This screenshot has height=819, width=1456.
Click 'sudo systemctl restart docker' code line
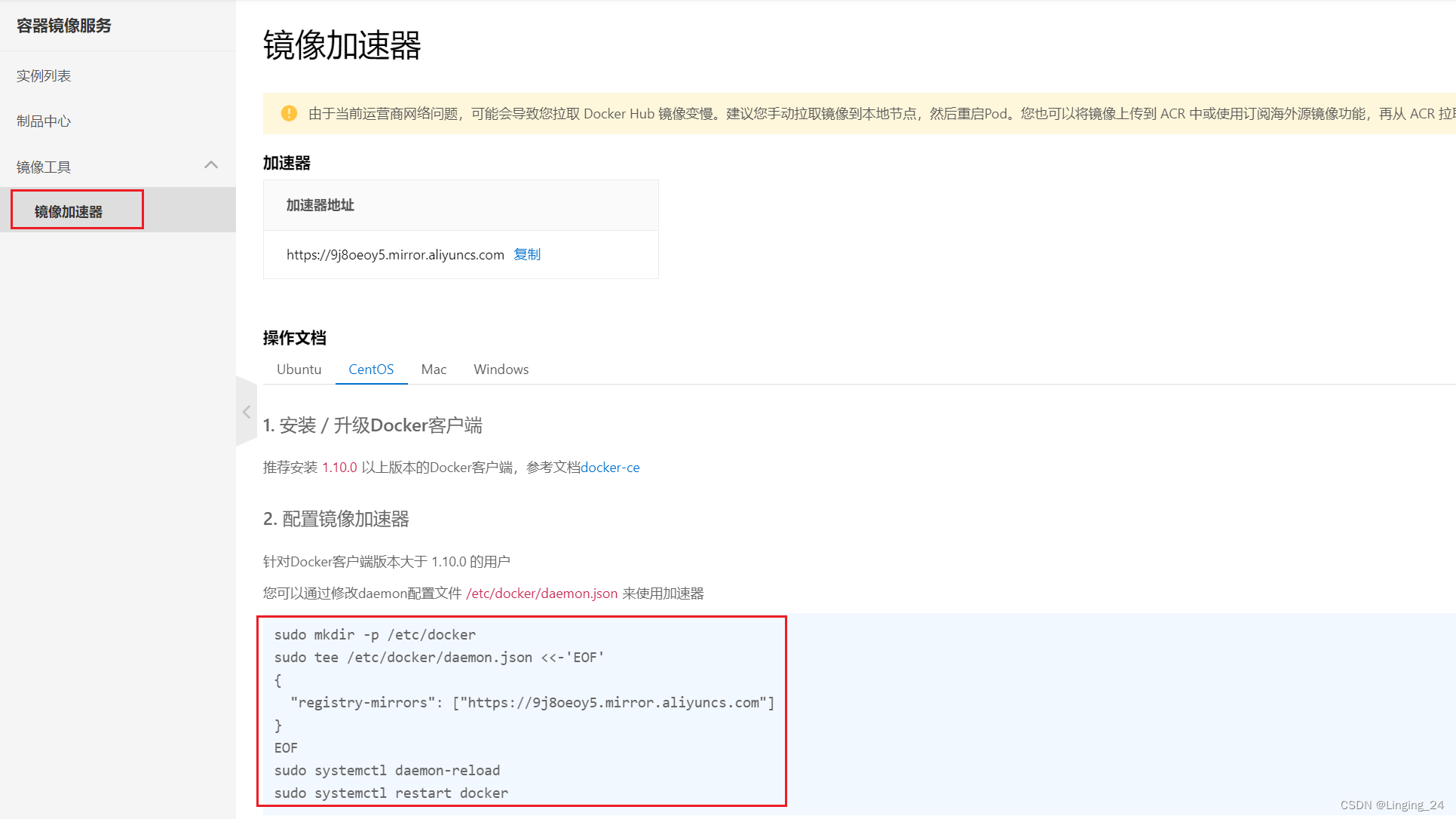391,793
